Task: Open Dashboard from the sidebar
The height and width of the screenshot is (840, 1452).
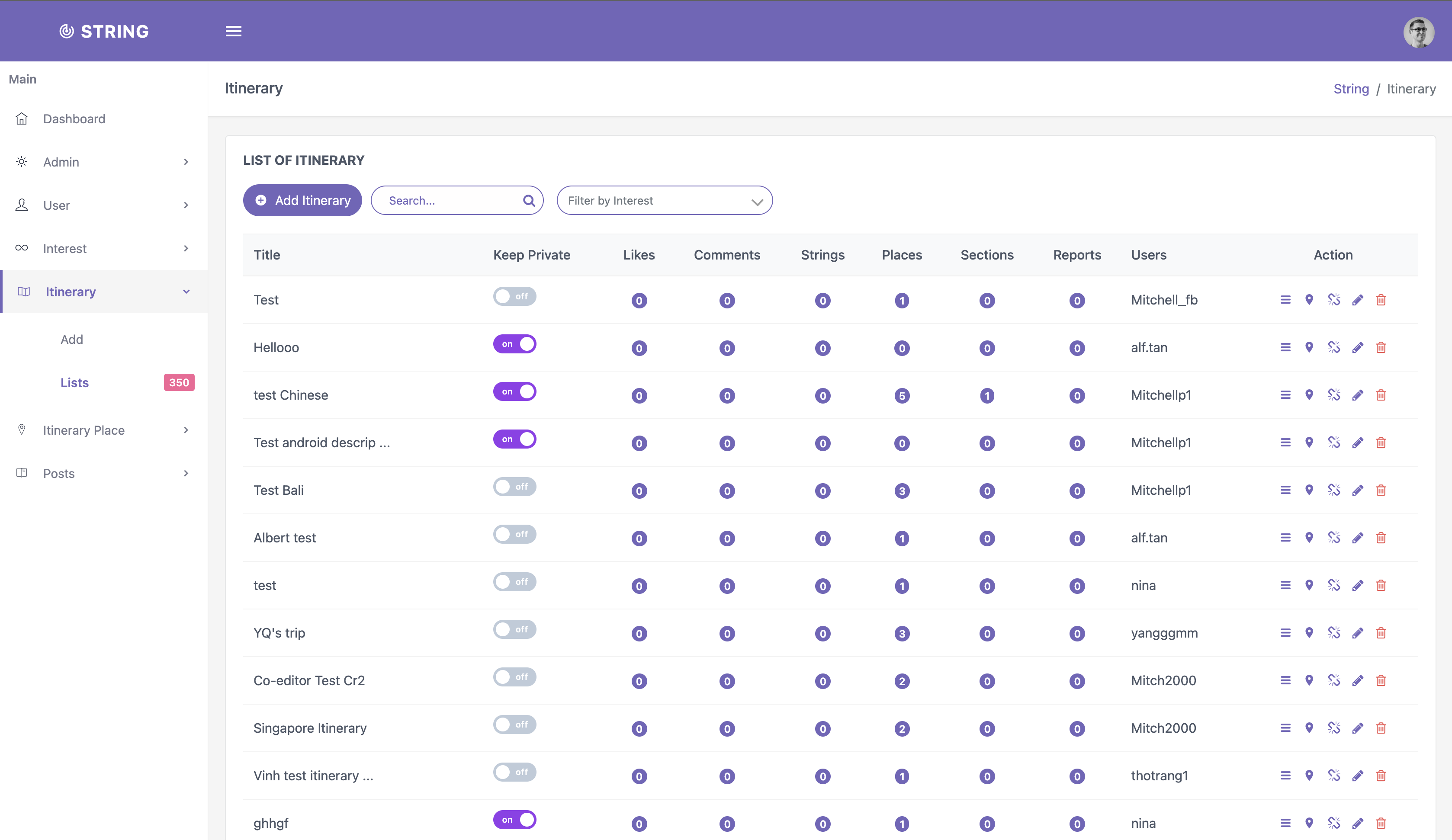Action: (x=74, y=119)
